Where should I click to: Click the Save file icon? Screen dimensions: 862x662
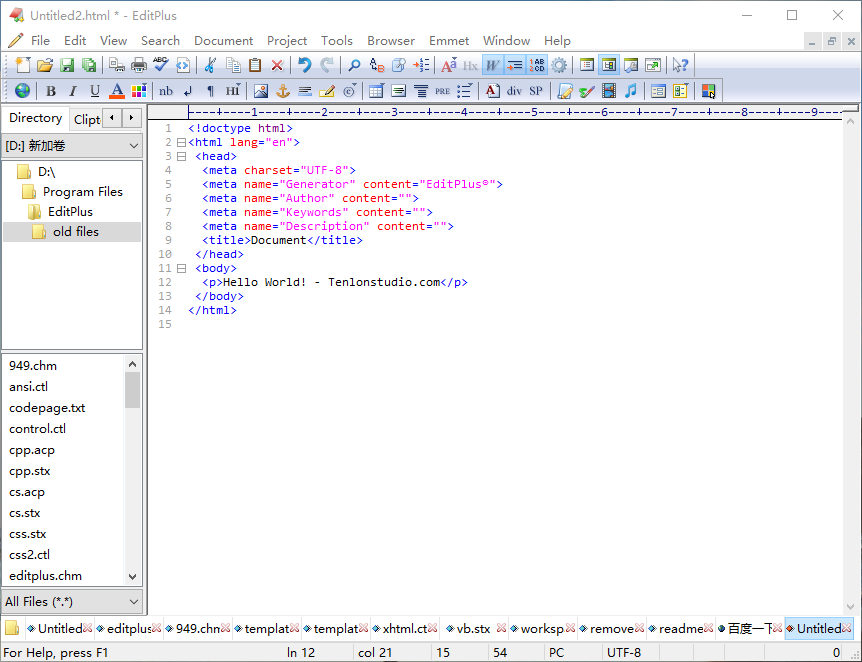pyautogui.click(x=67, y=65)
